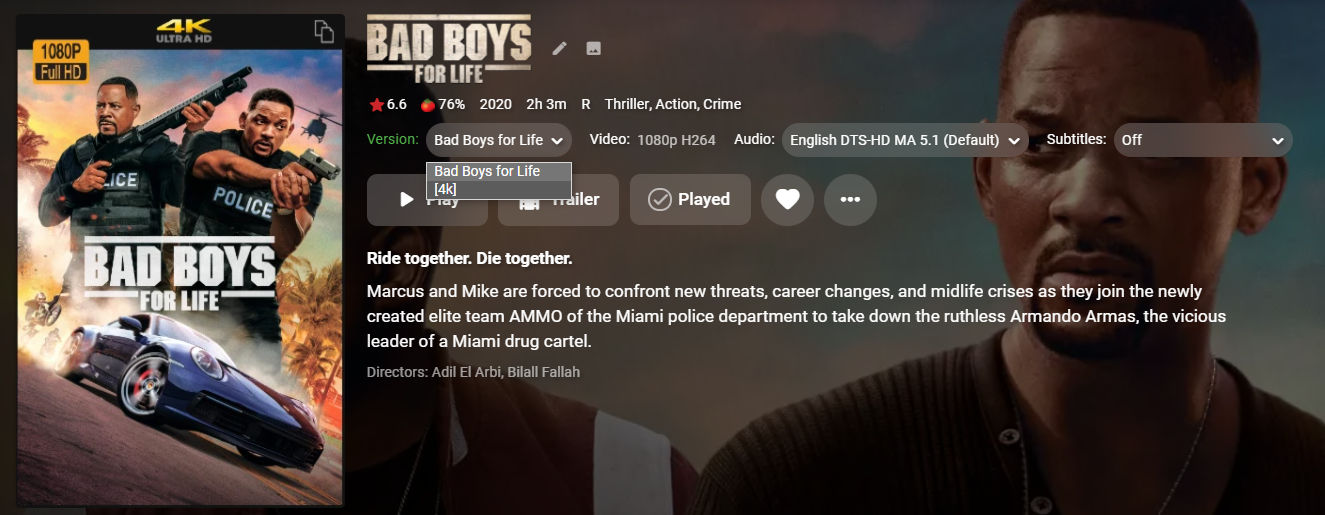Toggle the heart favorite button

[x=787, y=199]
